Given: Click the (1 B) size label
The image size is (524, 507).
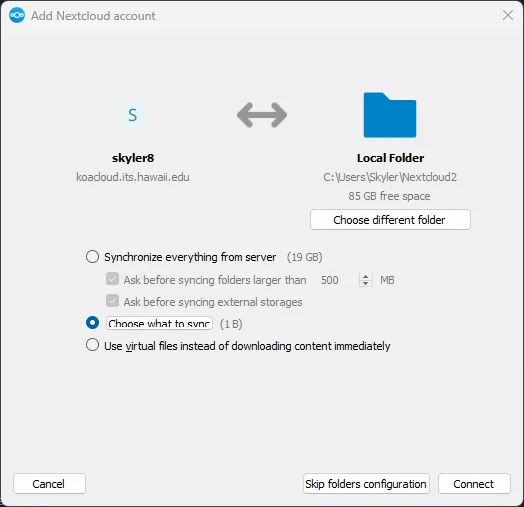Looking at the screenshot, I should point(231,324).
